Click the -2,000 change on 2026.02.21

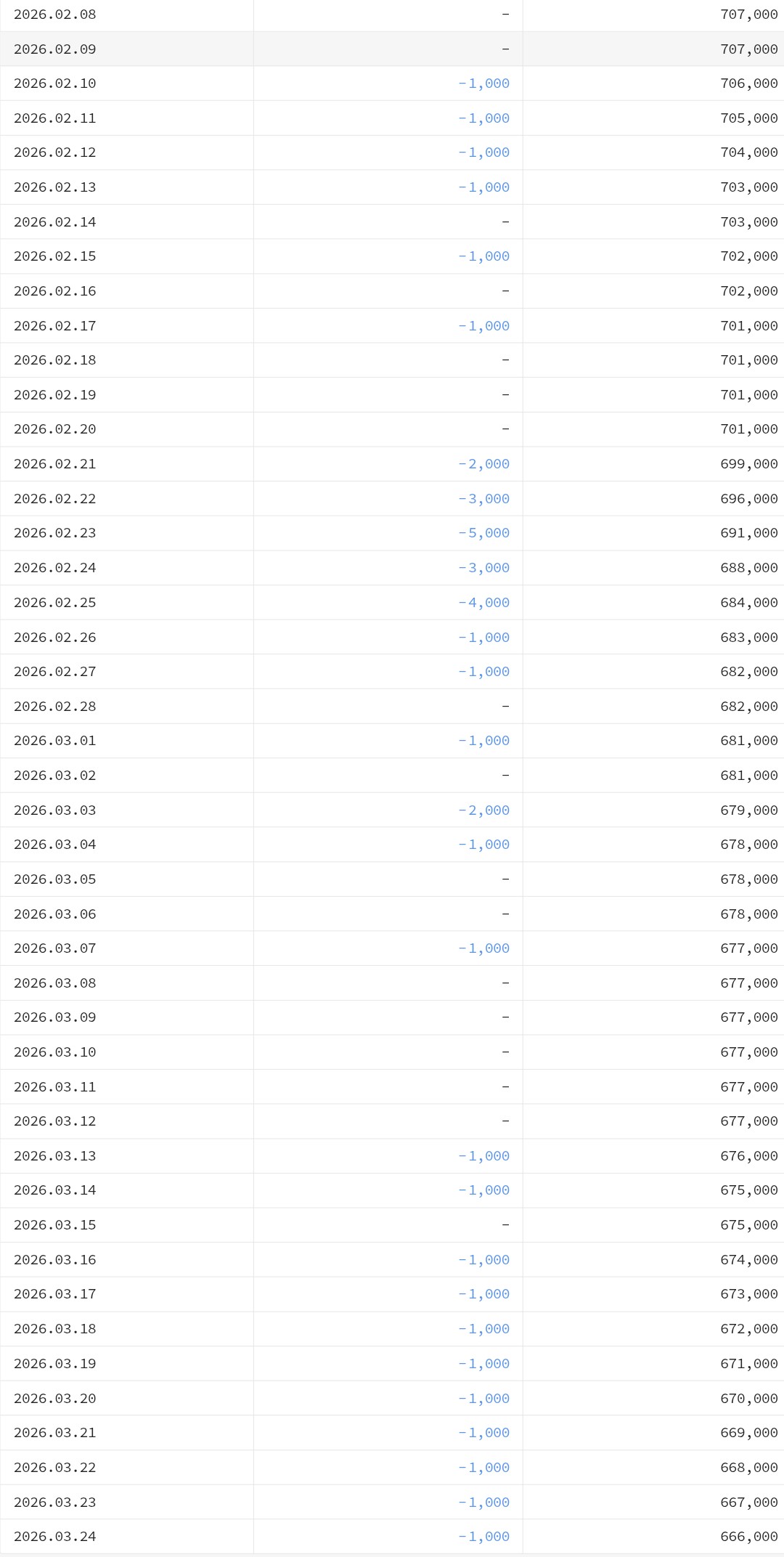[483, 464]
